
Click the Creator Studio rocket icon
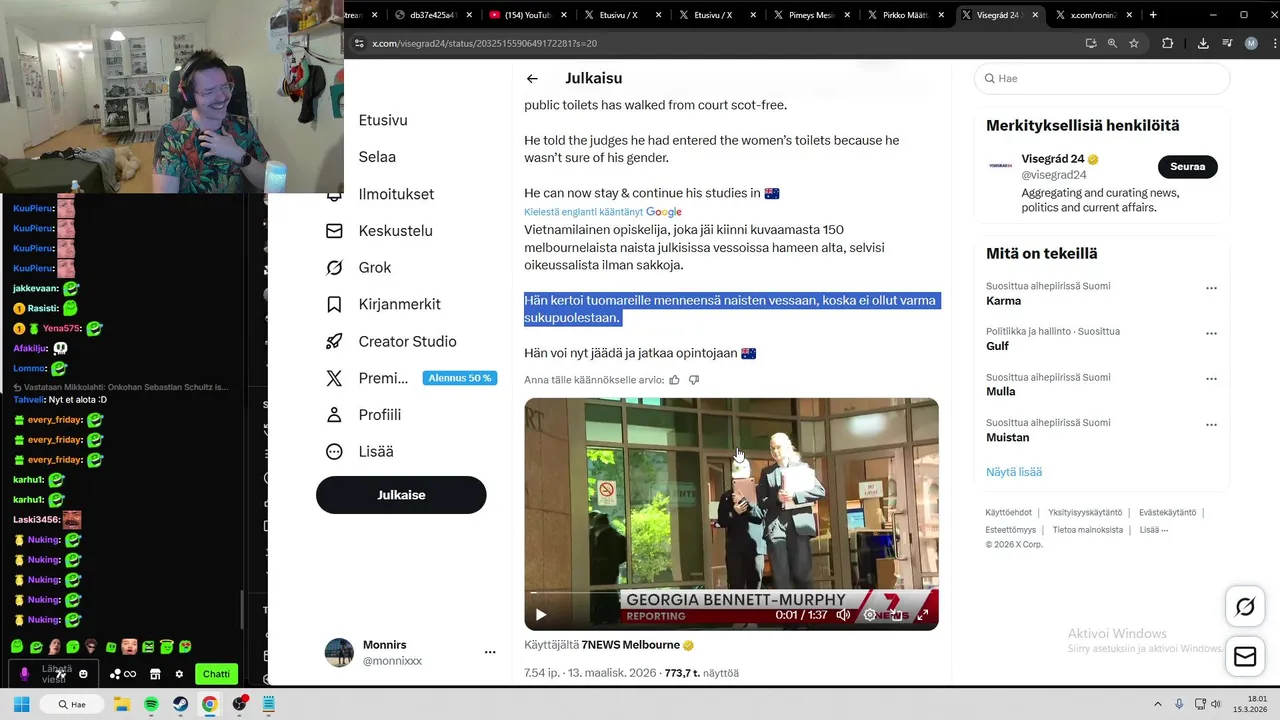pos(335,341)
